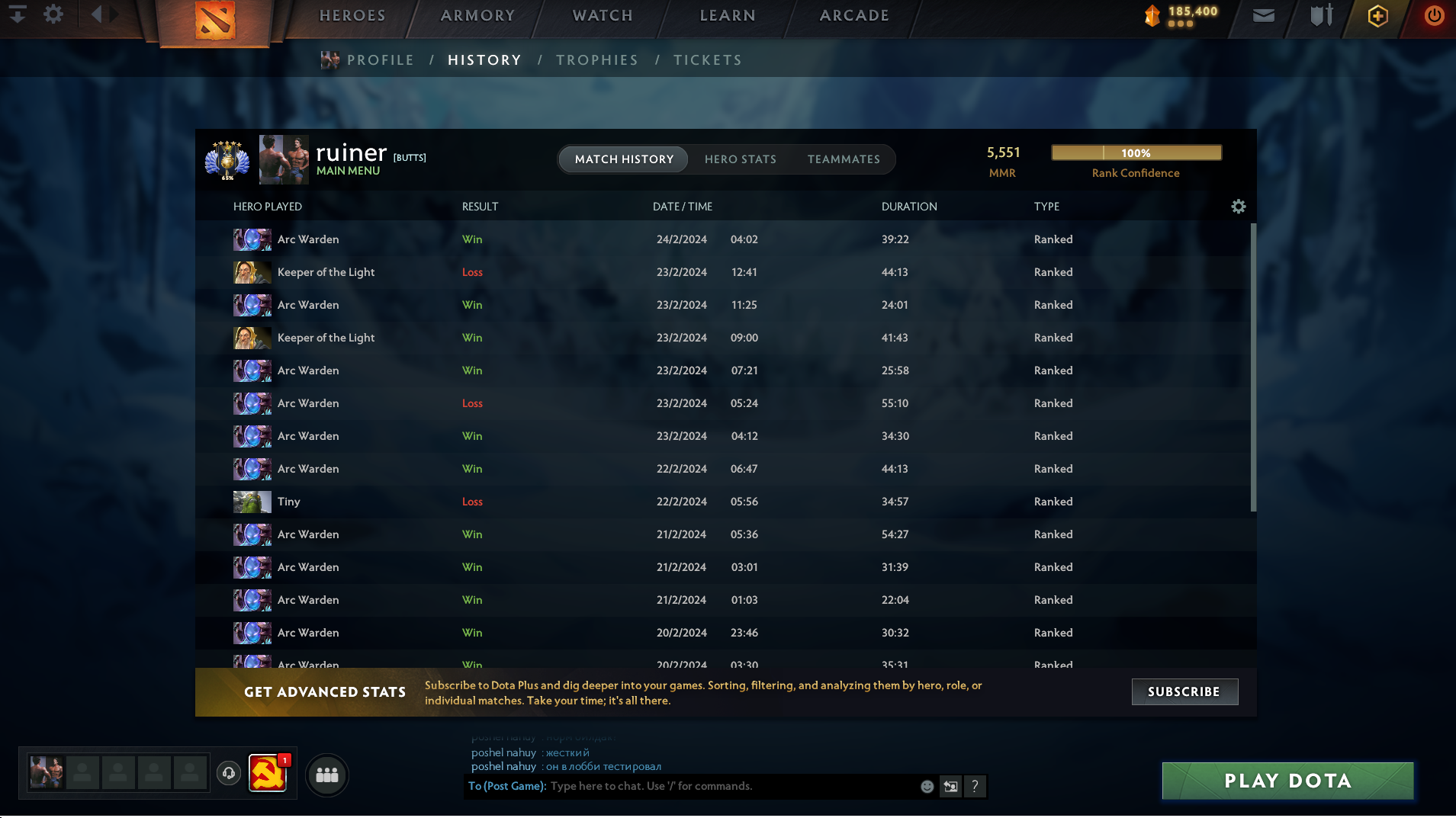Click the Subscribe button
Image resolution: width=1456 pixels, height=818 pixels.
[1184, 691]
